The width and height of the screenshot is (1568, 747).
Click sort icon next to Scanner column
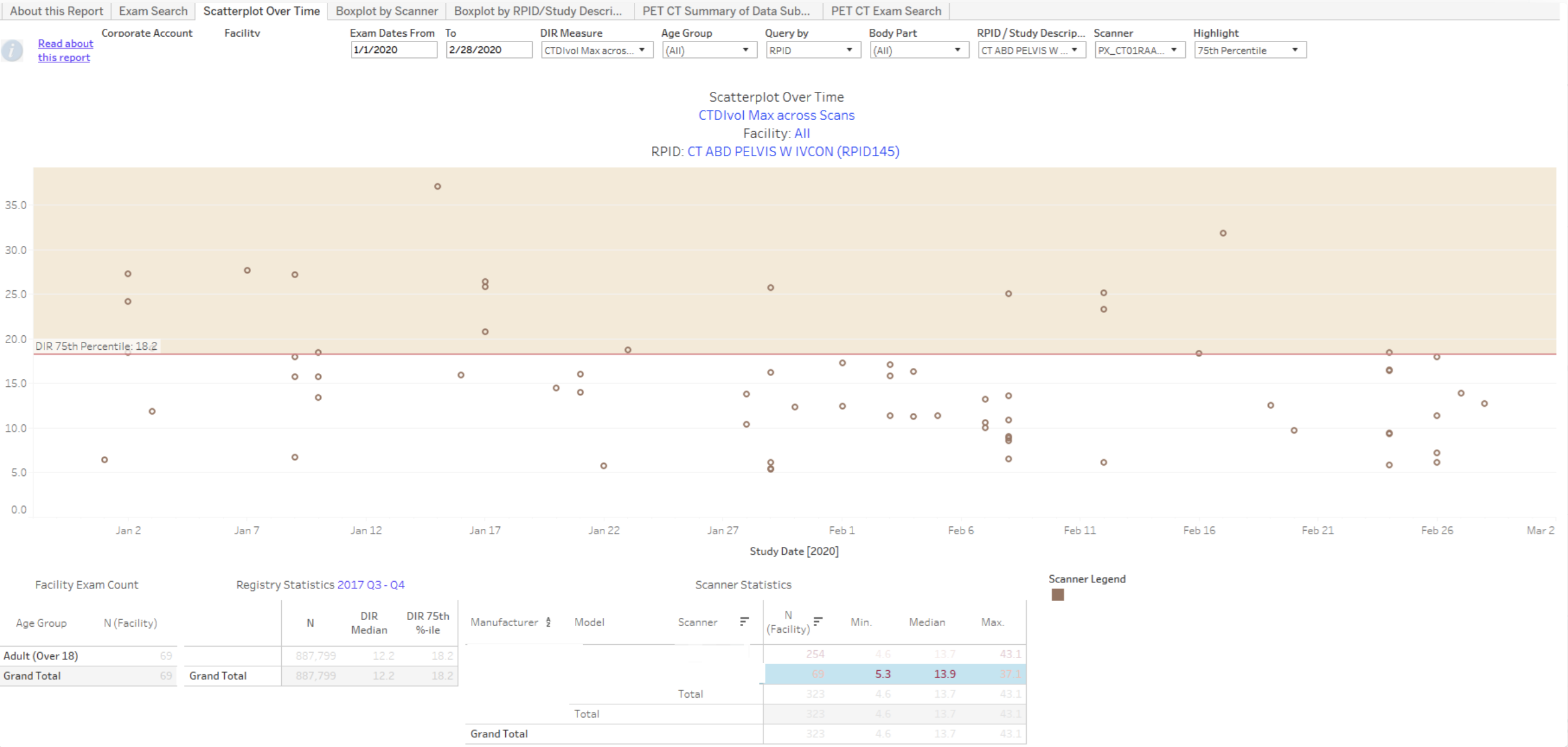click(744, 621)
